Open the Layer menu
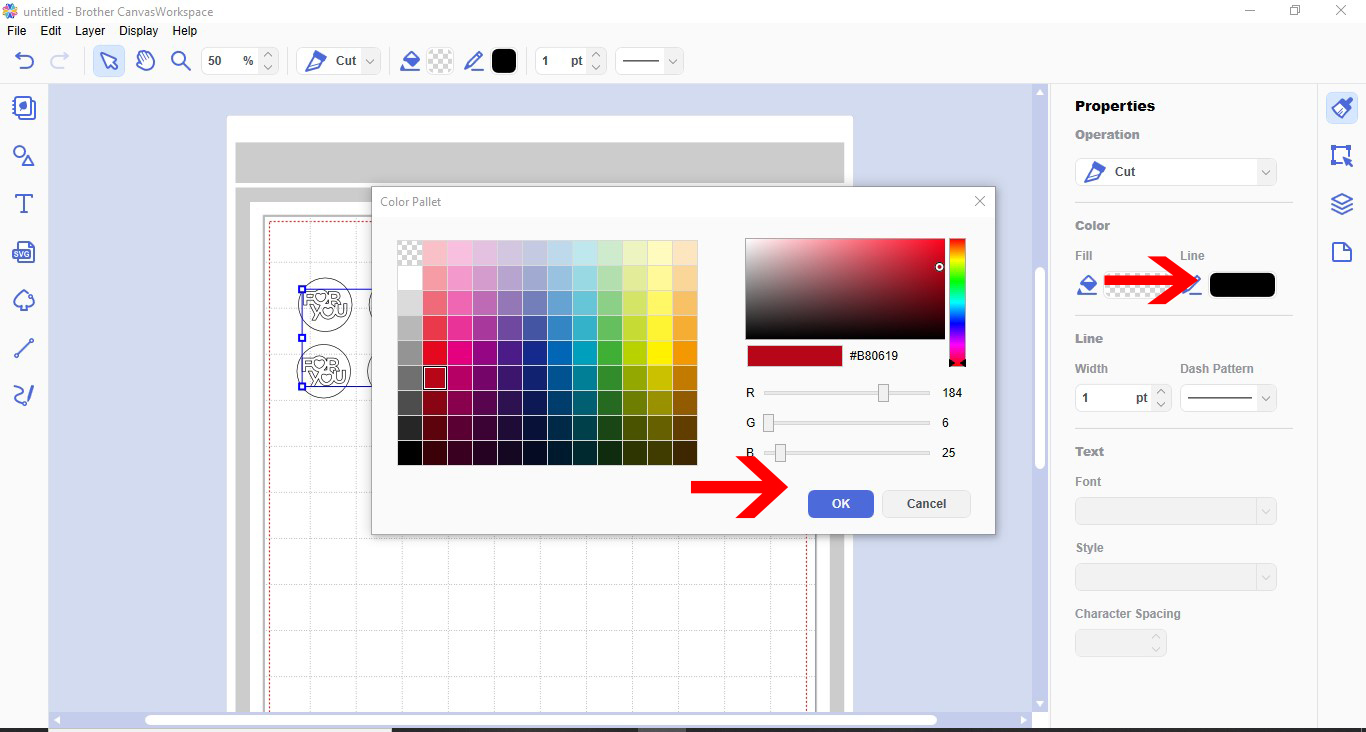Viewport: 1366px width, 732px height. click(x=90, y=31)
